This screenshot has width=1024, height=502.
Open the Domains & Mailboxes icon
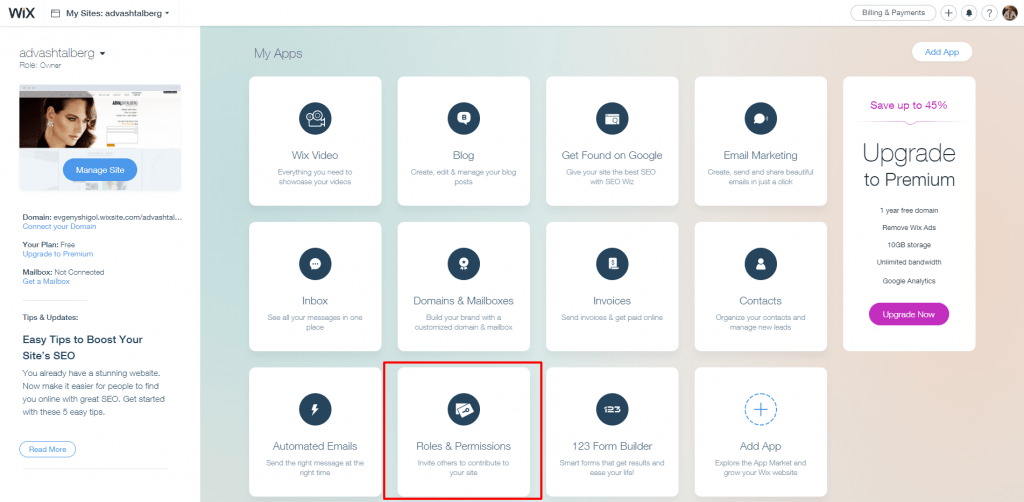[464, 264]
